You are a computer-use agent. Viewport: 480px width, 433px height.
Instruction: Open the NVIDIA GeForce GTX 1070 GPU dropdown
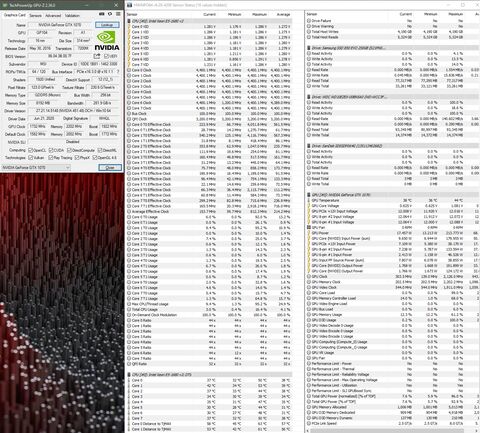tap(36, 167)
